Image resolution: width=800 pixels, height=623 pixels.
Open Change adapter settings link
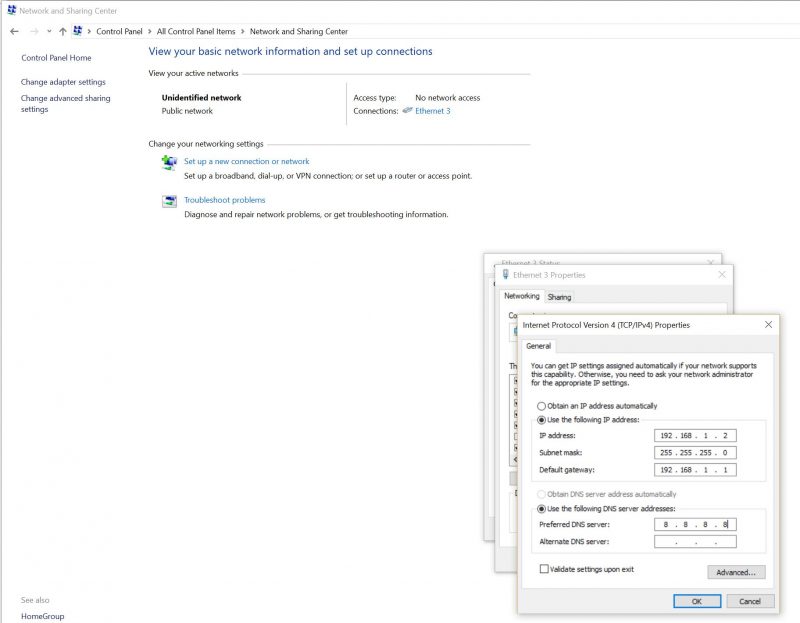[63, 82]
